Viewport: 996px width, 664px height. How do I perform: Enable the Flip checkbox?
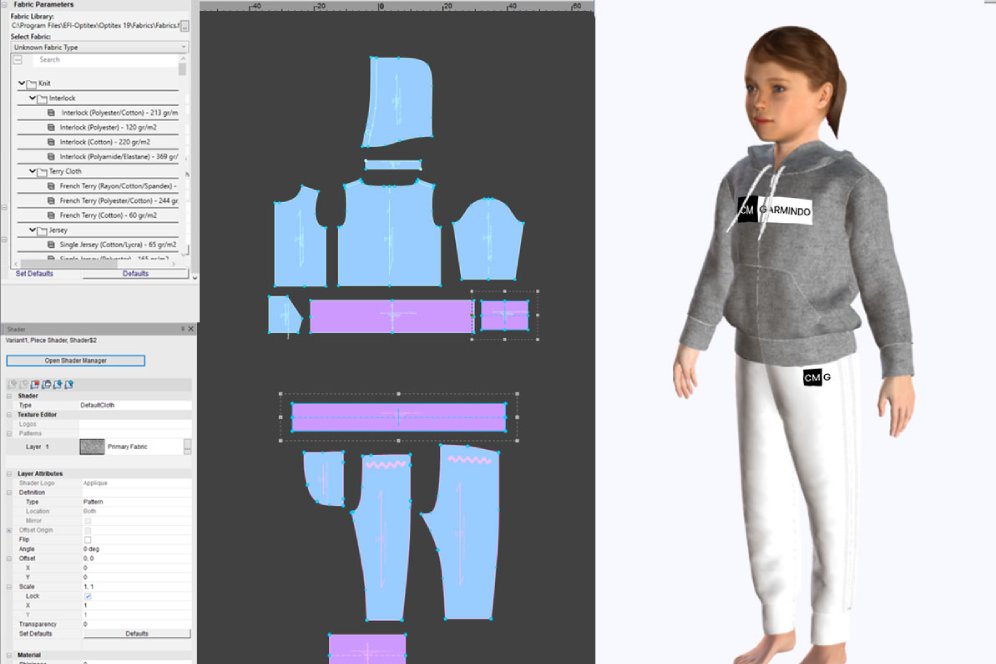point(88,540)
